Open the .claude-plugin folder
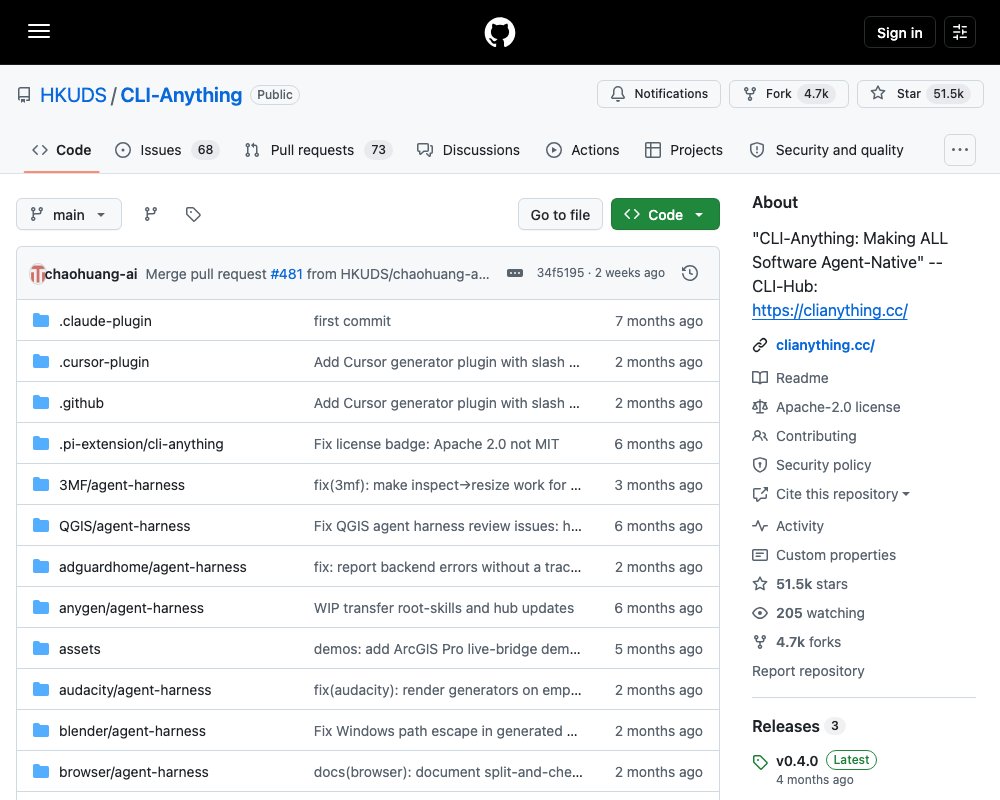Screen dimensions: 1000x800 click(105, 321)
